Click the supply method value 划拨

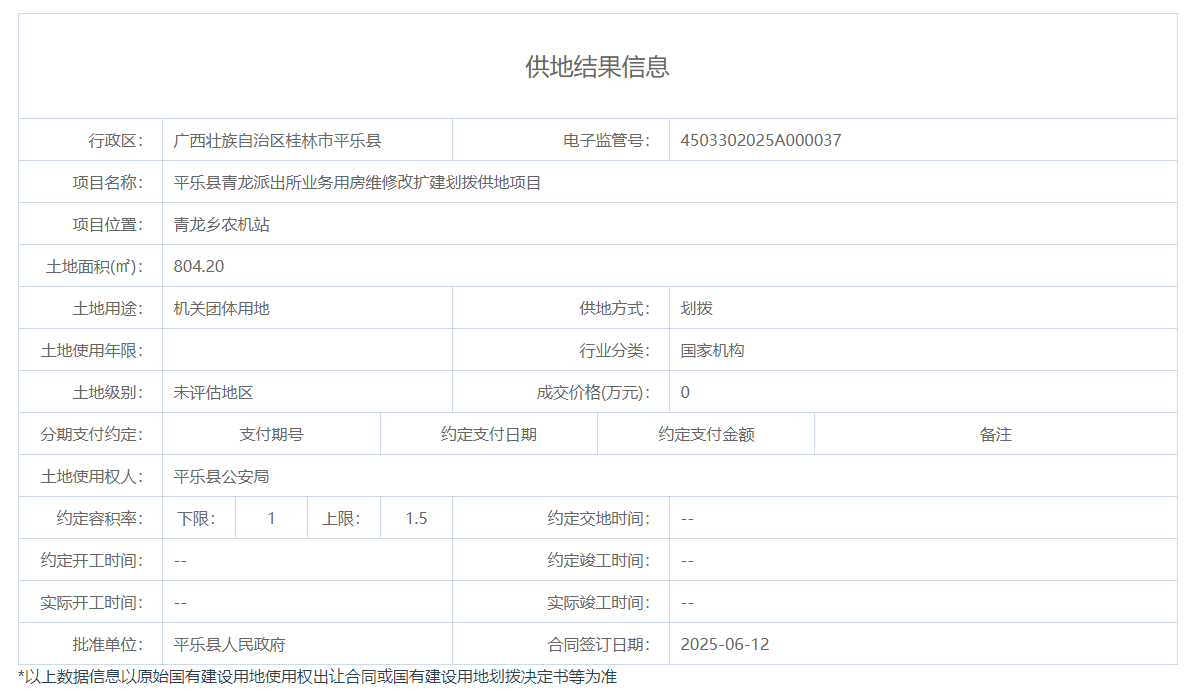tap(696, 308)
